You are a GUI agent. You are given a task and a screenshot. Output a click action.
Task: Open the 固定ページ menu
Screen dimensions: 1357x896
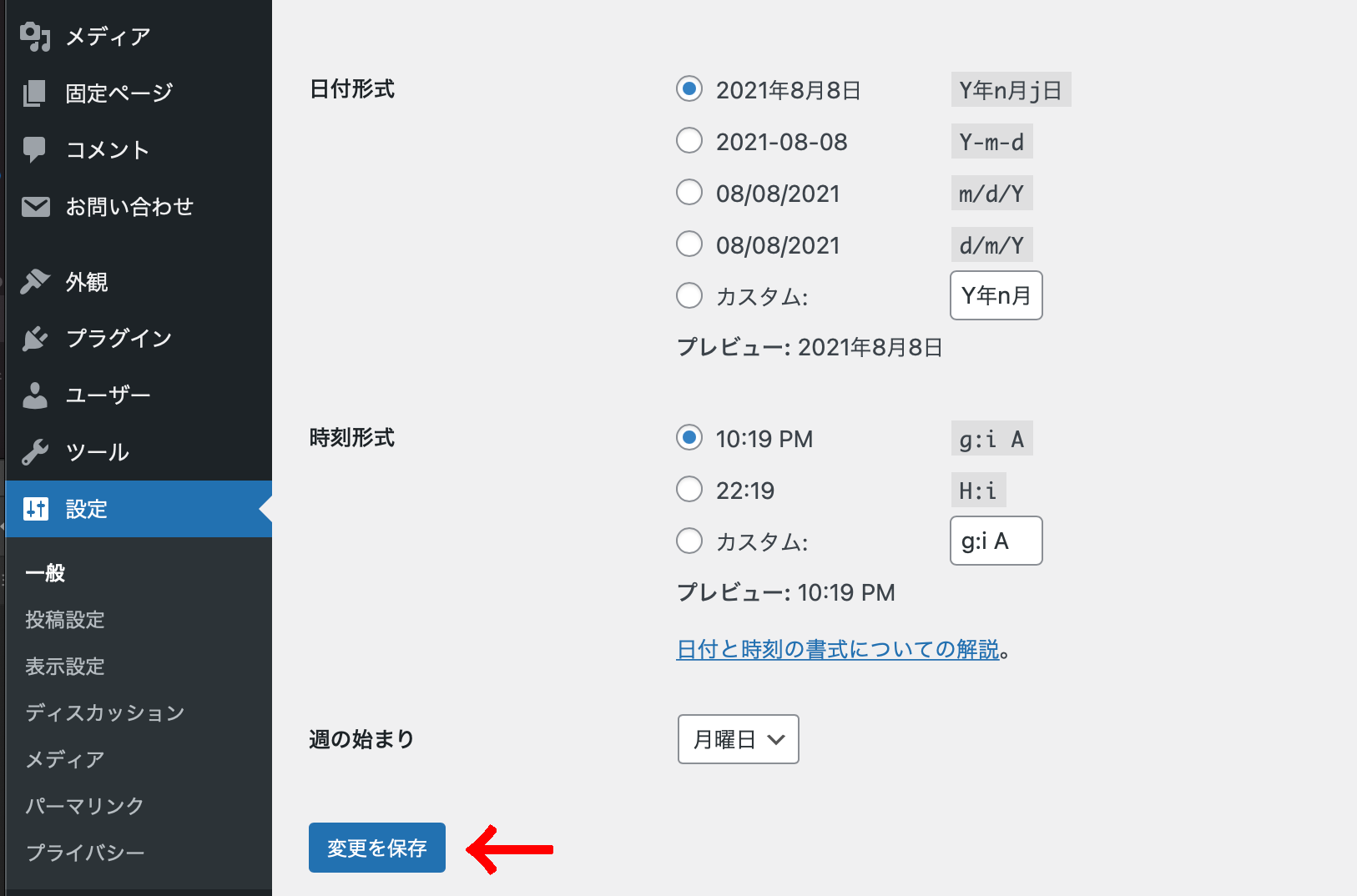[119, 93]
